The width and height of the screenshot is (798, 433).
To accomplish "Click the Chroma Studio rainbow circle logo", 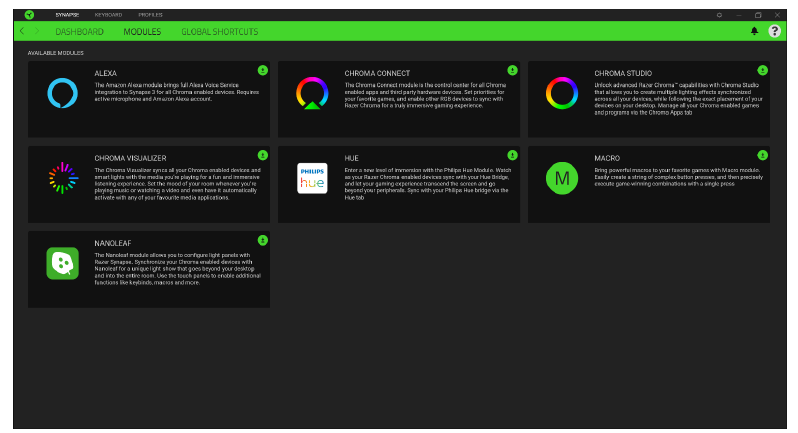I will (x=562, y=93).
